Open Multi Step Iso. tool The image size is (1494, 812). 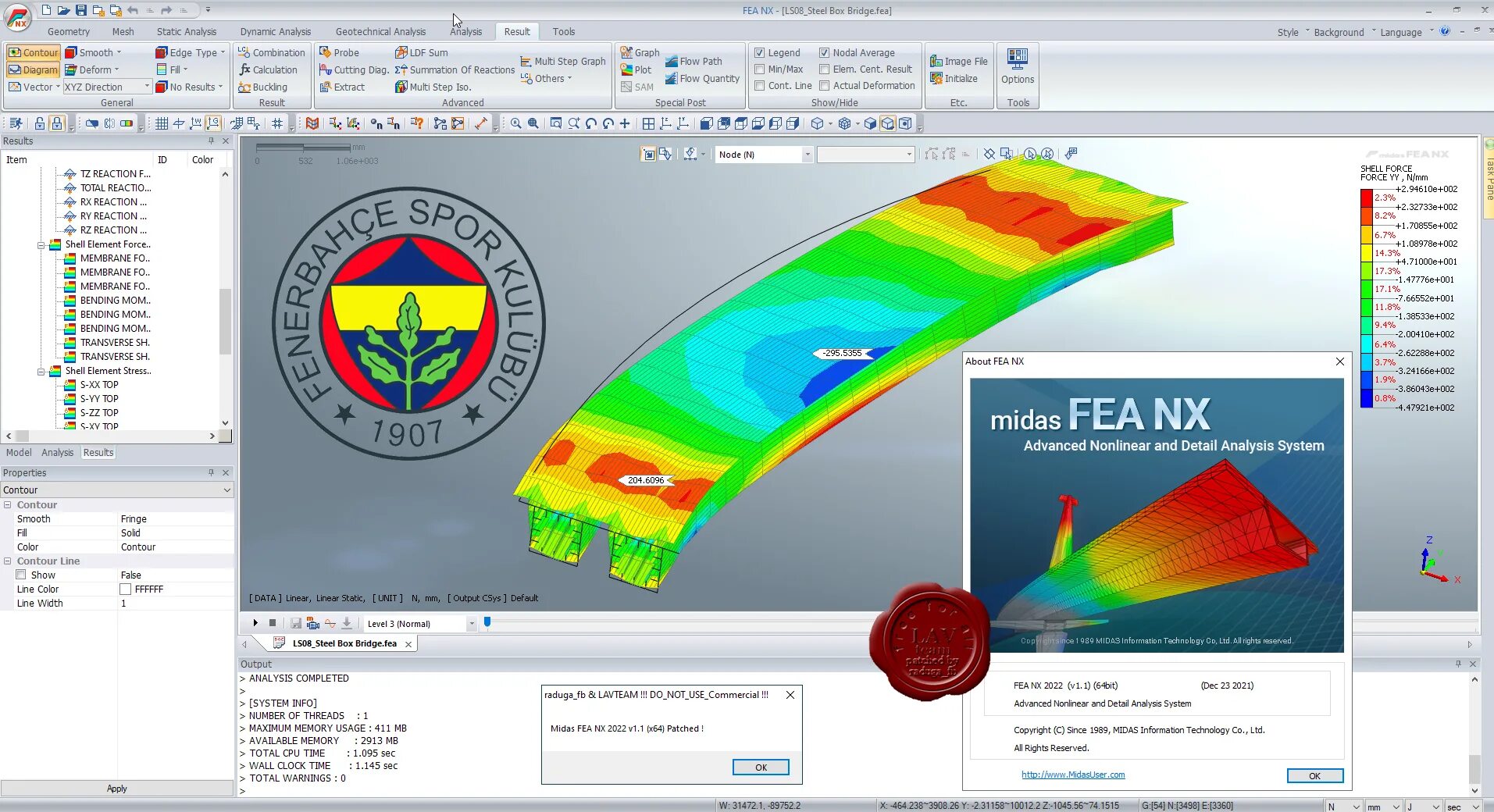433,87
